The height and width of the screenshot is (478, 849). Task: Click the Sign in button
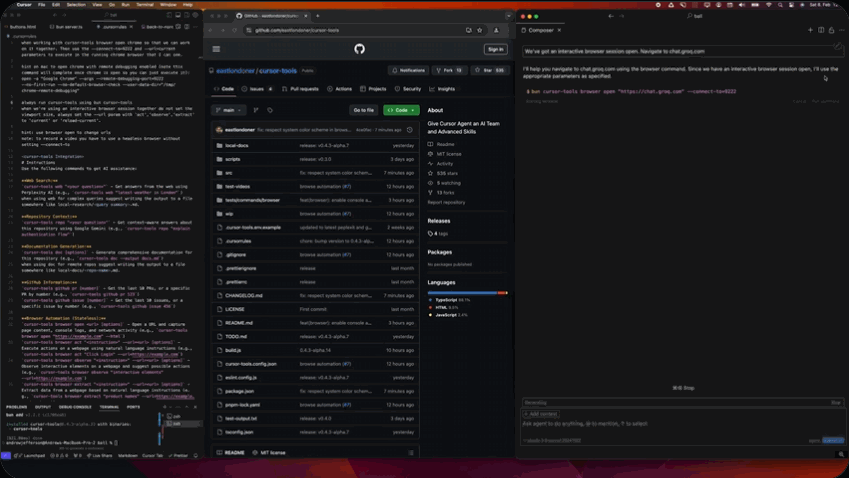tap(495, 49)
